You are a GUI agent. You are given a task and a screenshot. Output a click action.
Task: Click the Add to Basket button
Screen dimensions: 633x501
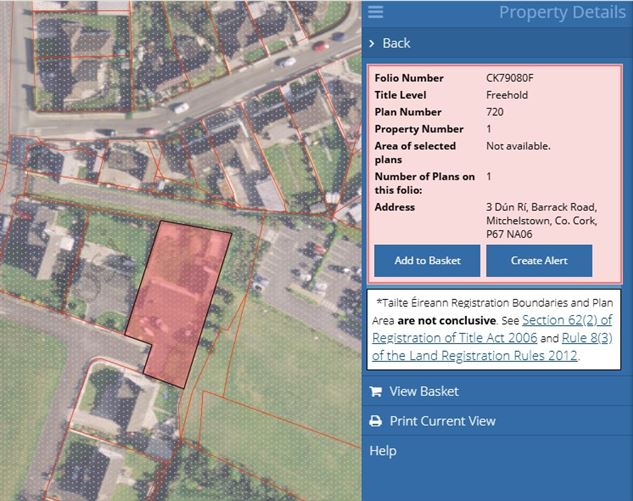[427, 261]
